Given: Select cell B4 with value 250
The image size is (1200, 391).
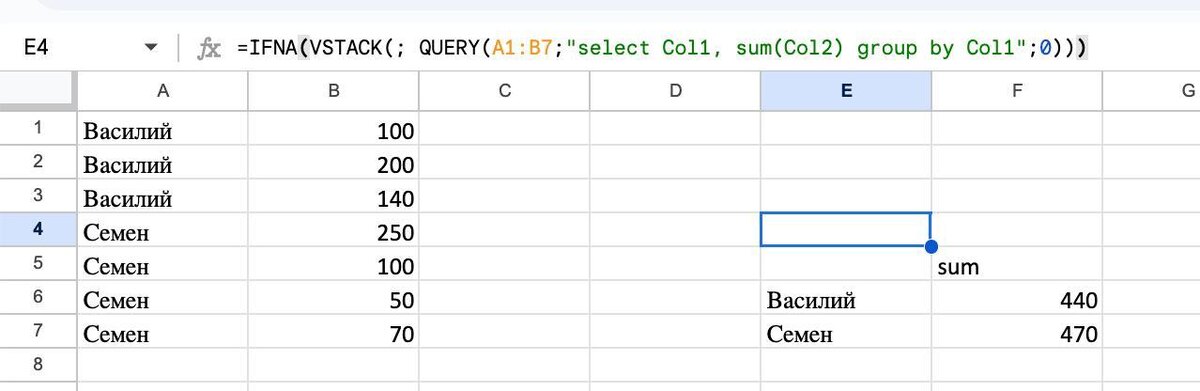Looking at the screenshot, I should pyautogui.click(x=333, y=232).
